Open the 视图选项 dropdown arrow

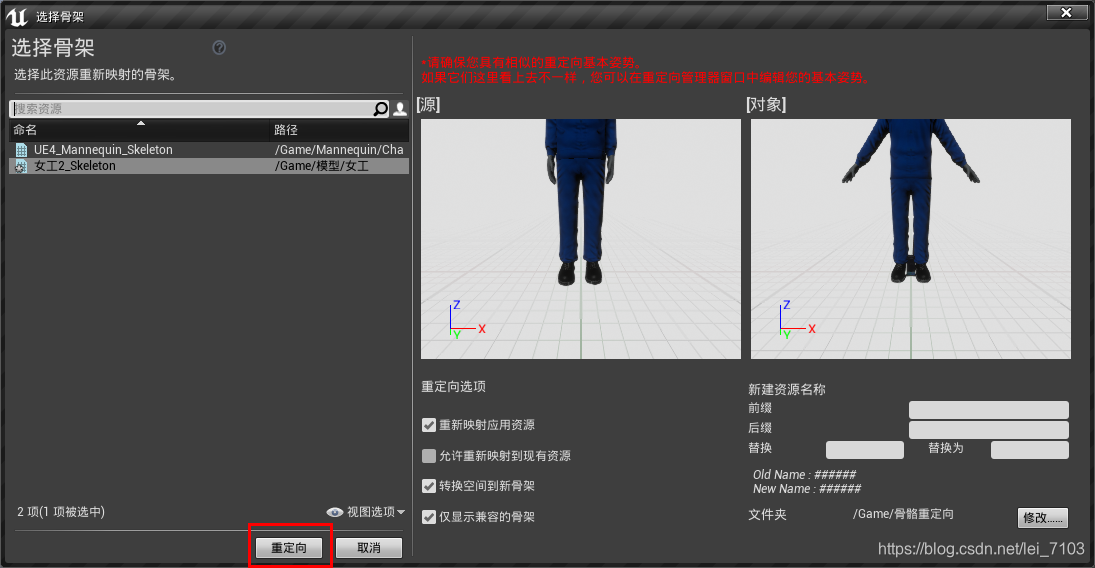tap(401, 512)
